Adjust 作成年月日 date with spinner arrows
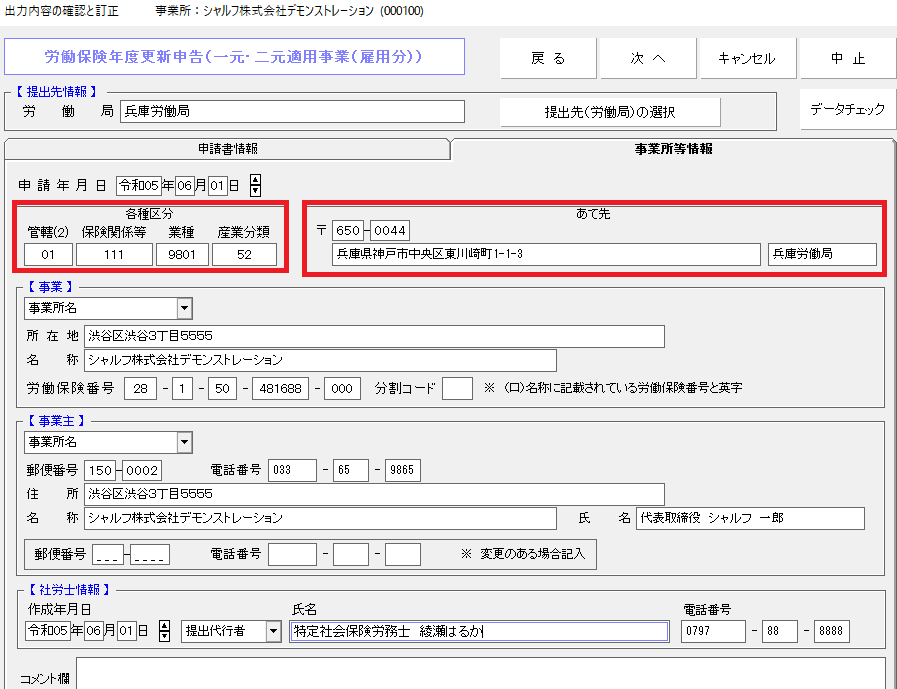This screenshot has width=897, height=689. [165, 631]
